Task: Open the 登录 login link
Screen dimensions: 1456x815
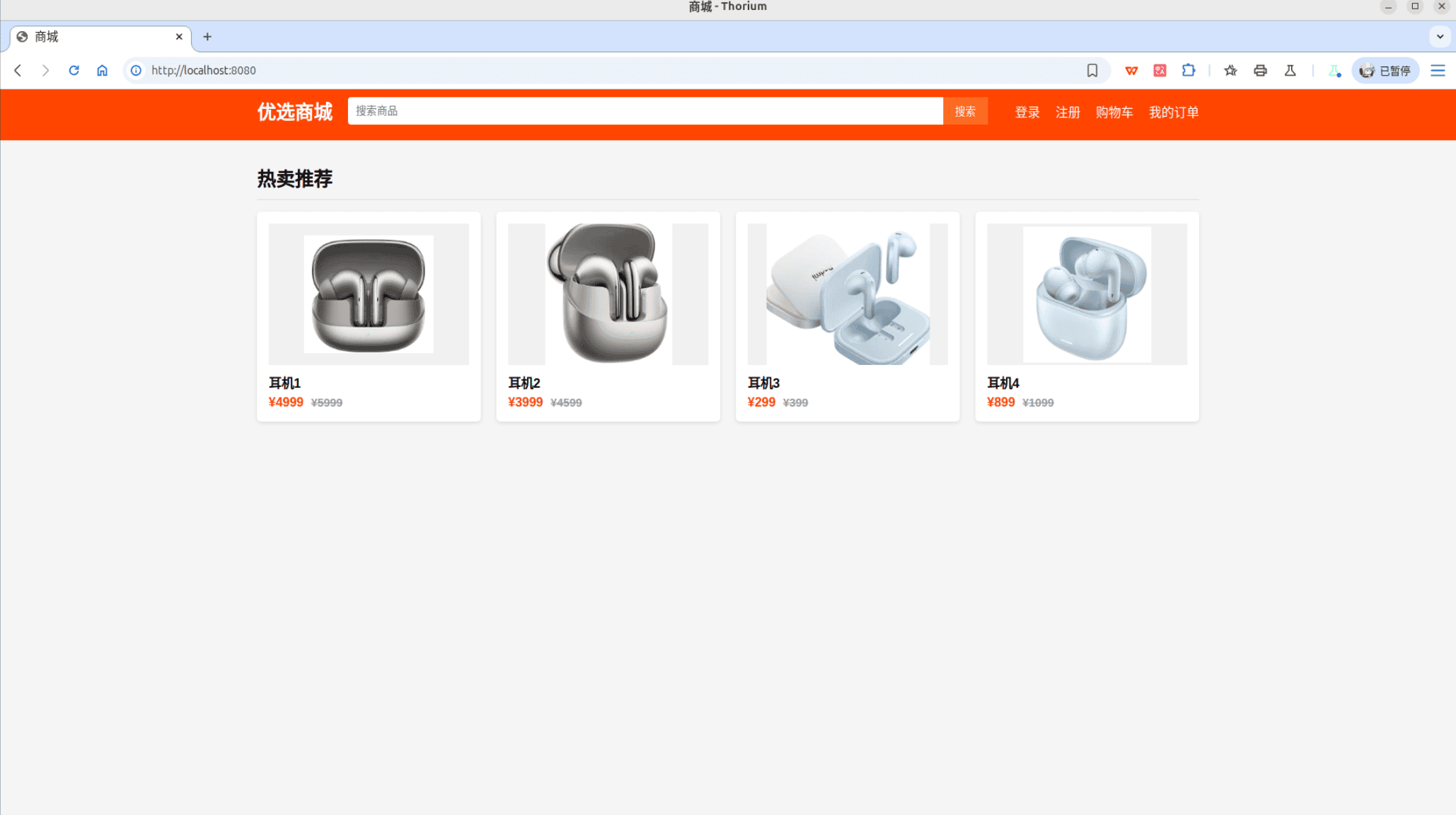Action: pyautogui.click(x=1027, y=112)
